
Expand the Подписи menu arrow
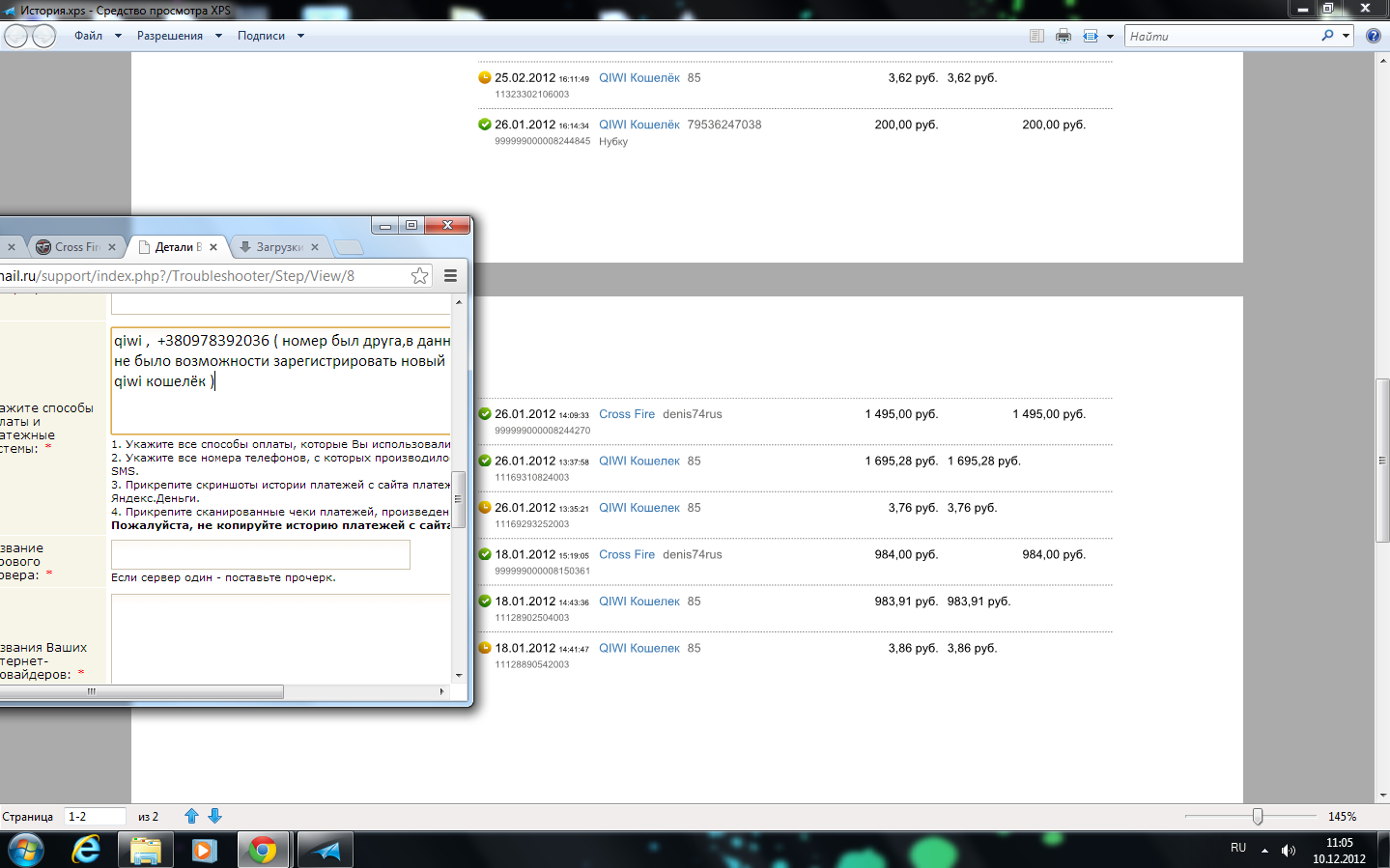point(300,36)
